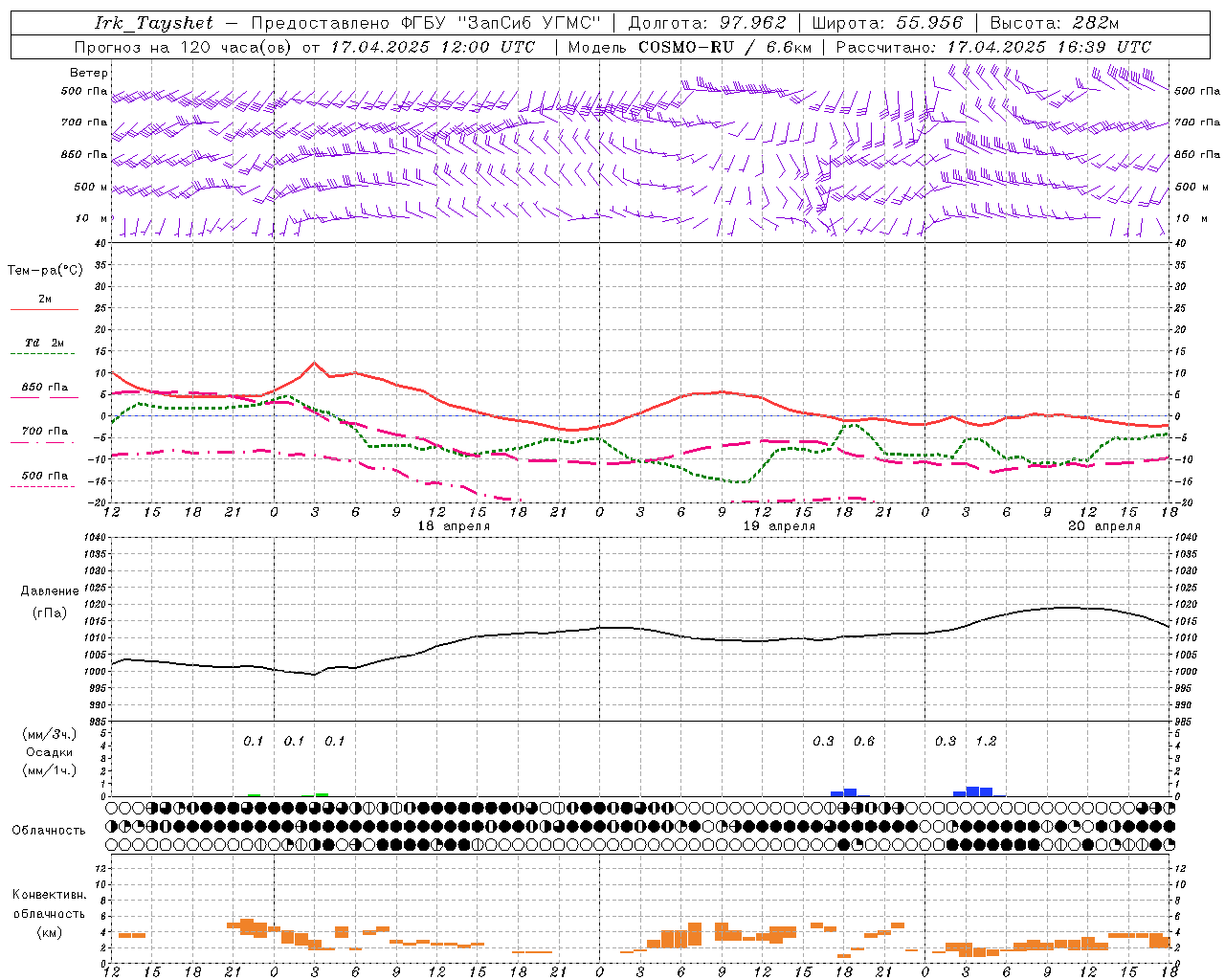Screen dimensions: 1225x980
Task: Click the Td 2м legend entry
Action: point(44,343)
